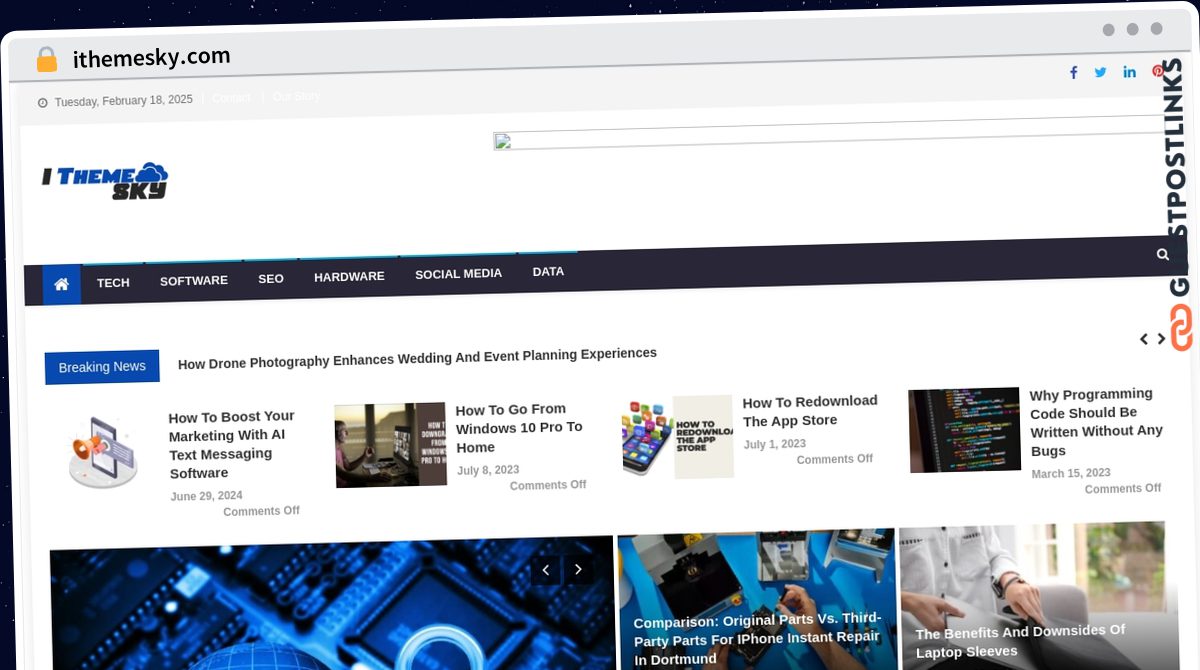Open the Drone Photography breaking news headline
The image size is (1200, 670).
[417, 358]
